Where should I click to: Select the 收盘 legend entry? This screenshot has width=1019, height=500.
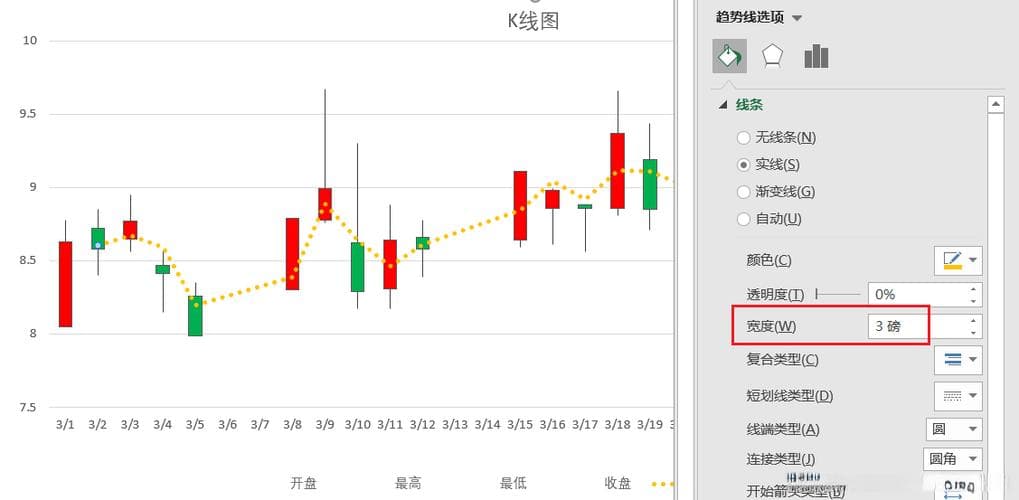tap(618, 483)
